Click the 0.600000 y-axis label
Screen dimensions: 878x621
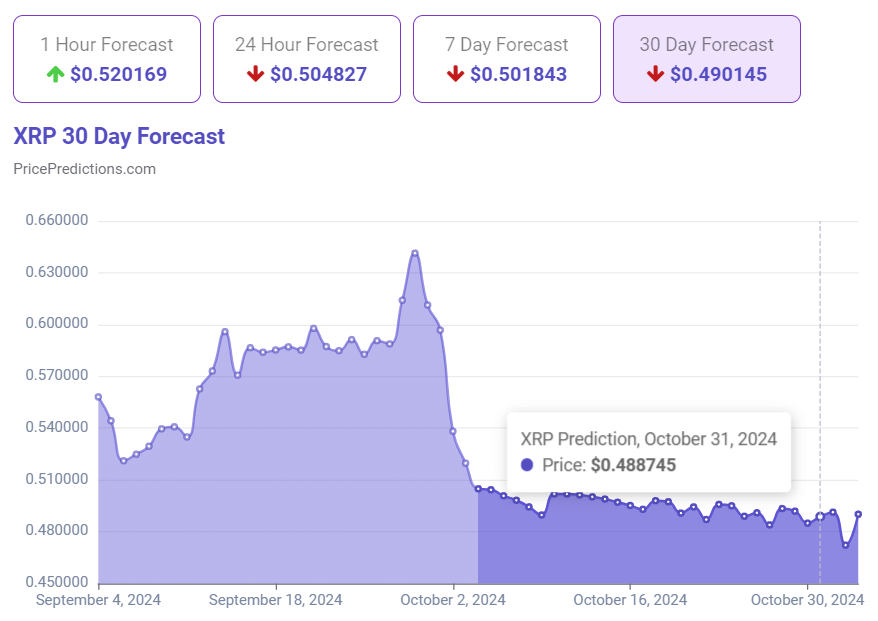click(x=57, y=324)
